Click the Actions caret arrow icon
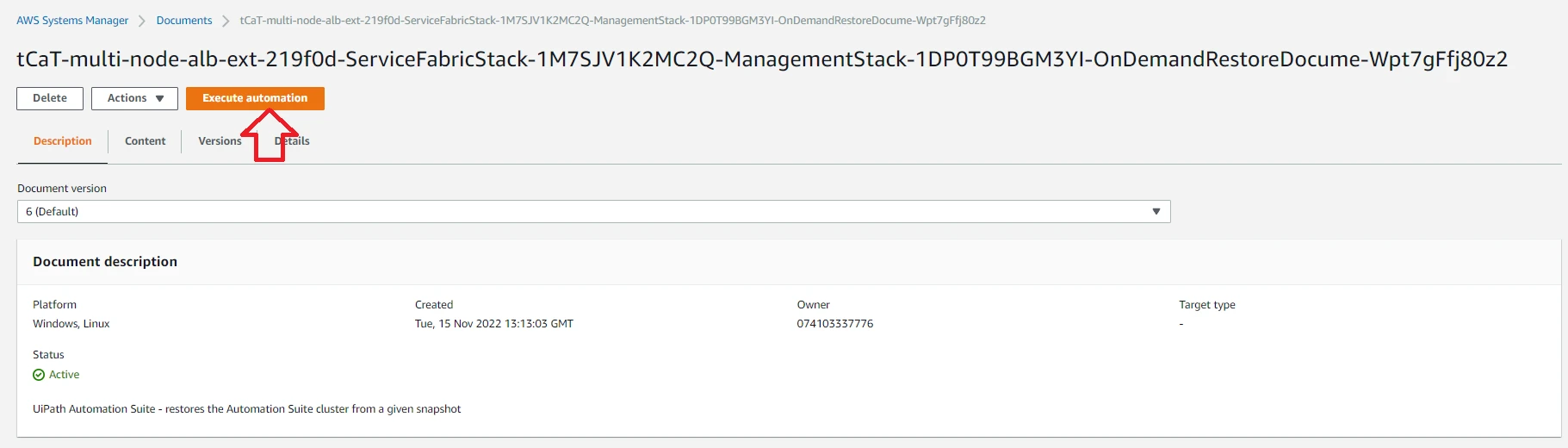Image resolution: width=1568 pixels, height=448 pixels. (159, 98)
